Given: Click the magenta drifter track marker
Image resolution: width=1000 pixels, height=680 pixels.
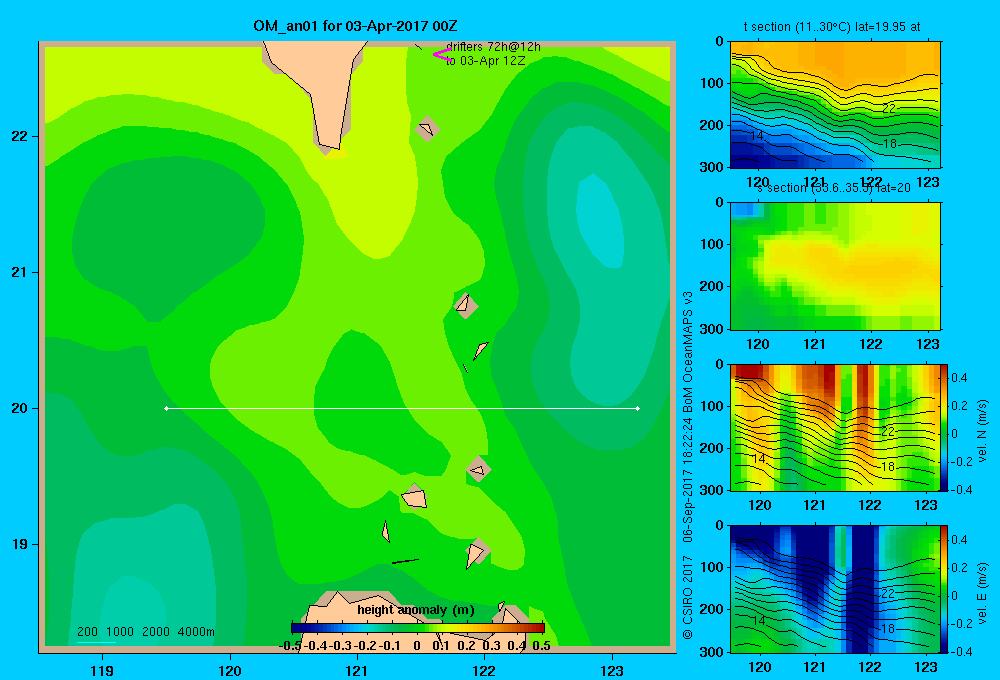Looking at the screenshot, I should click(442, 54).
